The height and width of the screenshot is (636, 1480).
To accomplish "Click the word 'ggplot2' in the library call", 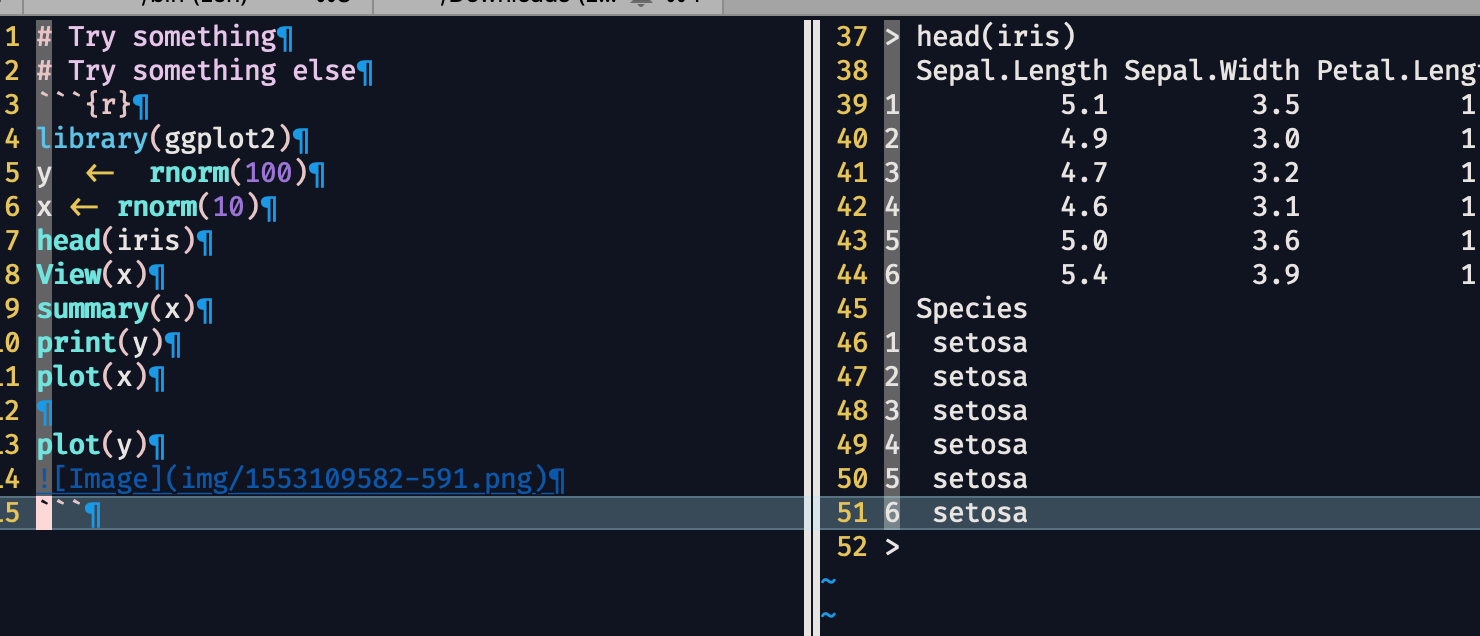I will point(220,139).
